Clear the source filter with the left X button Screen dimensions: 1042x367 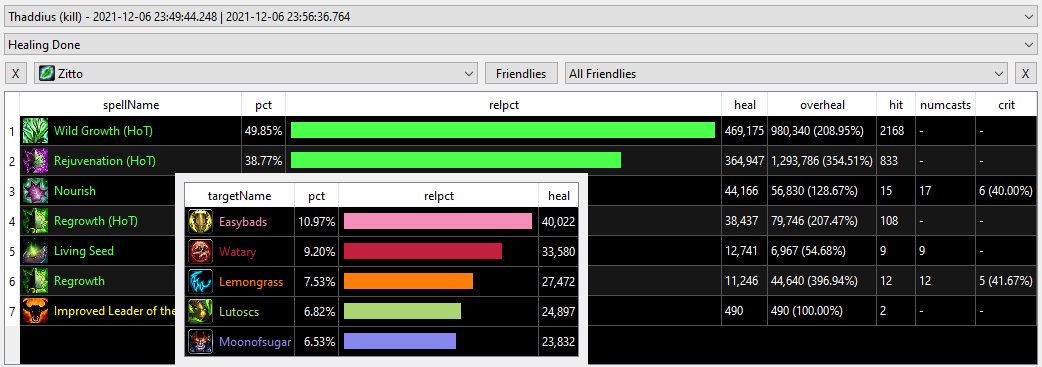(16, 73)
